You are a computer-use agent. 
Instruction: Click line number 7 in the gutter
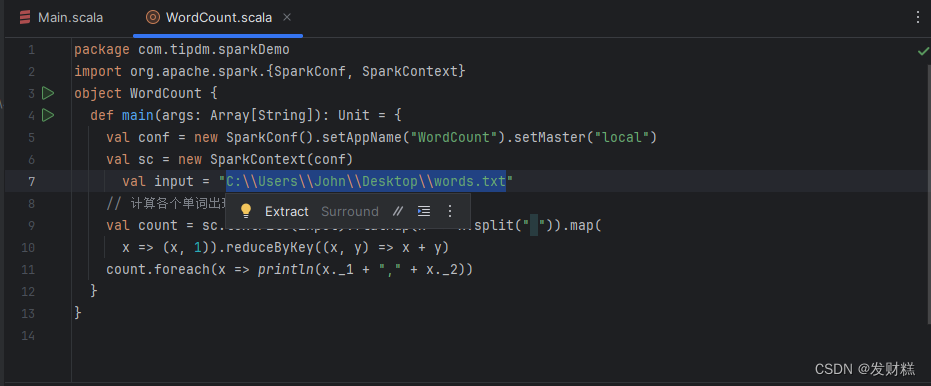tap(31, 181)
